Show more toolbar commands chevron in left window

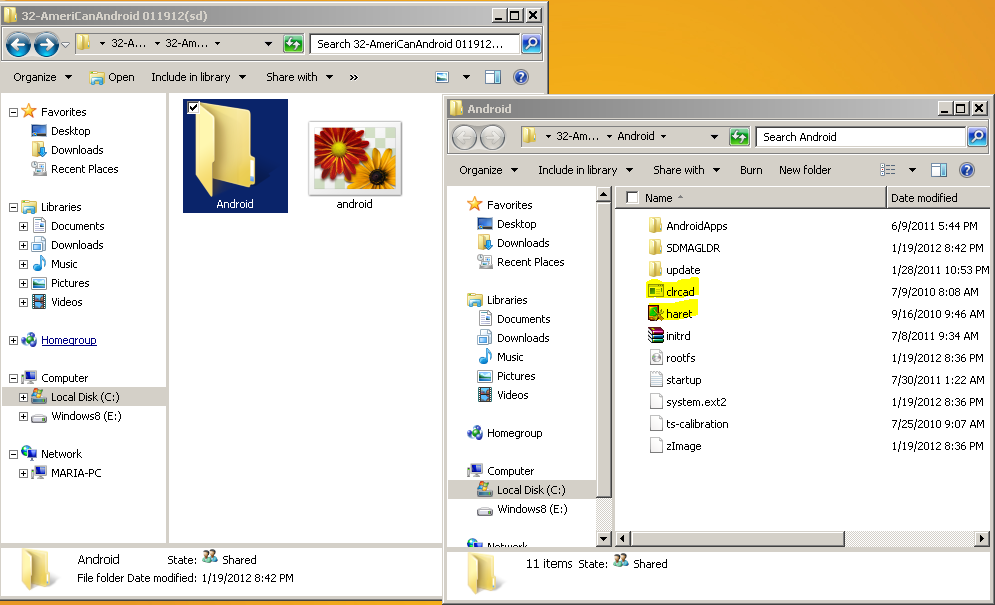point(353,77)
